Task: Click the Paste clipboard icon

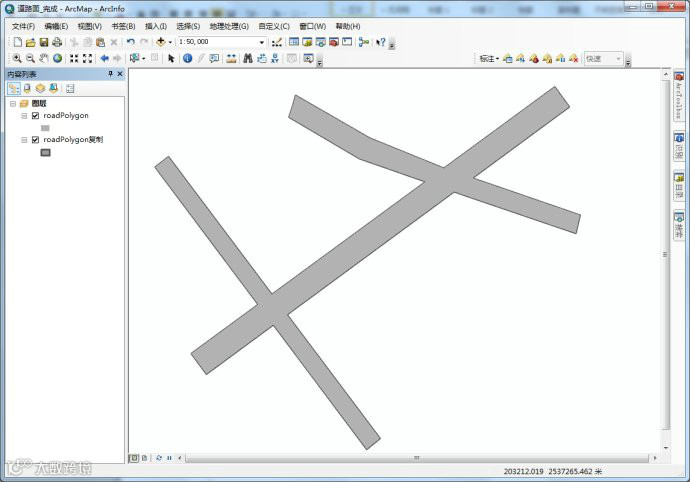Action: [100, 42]
